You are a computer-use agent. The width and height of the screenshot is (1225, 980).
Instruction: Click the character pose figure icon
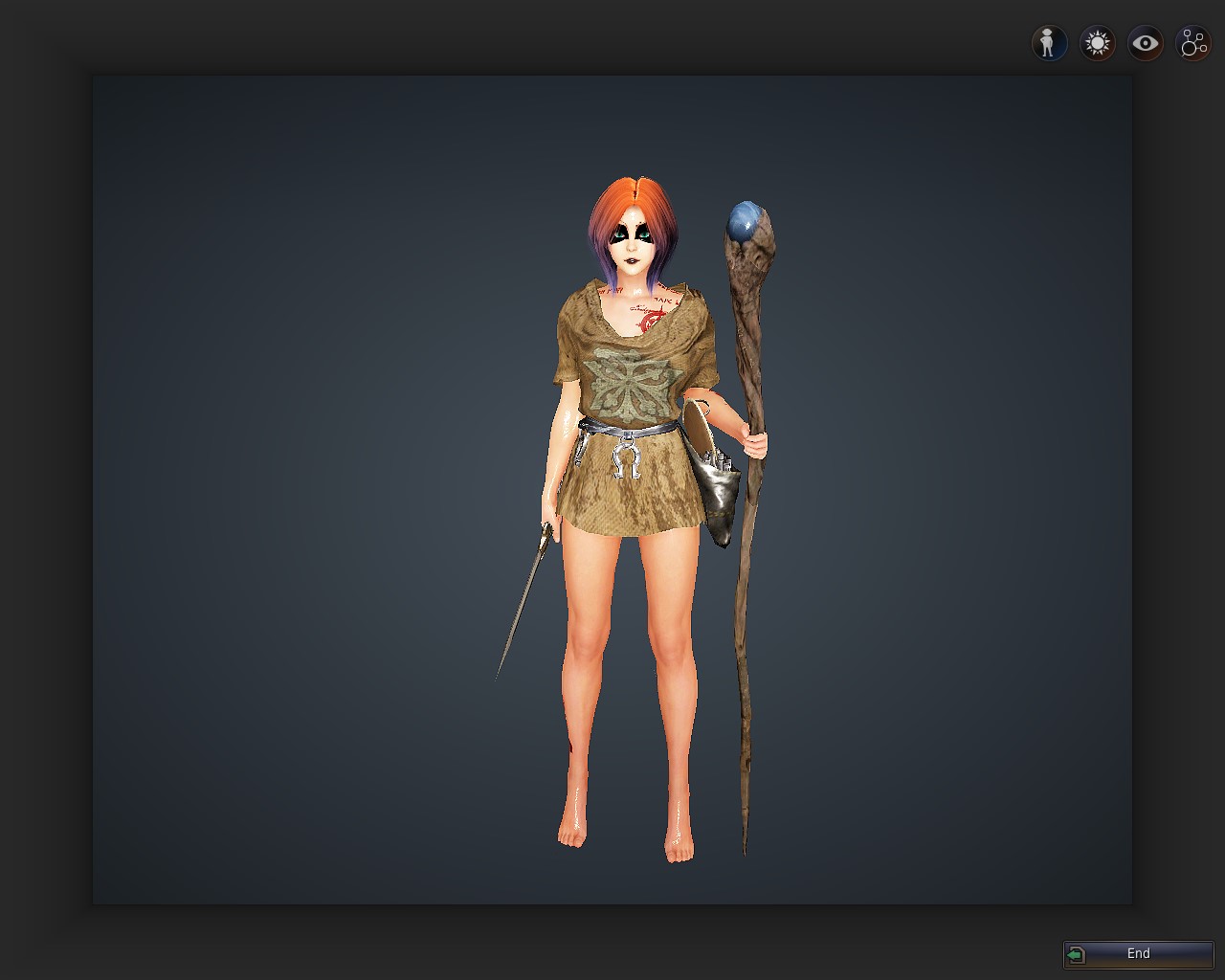(1049, 43)
